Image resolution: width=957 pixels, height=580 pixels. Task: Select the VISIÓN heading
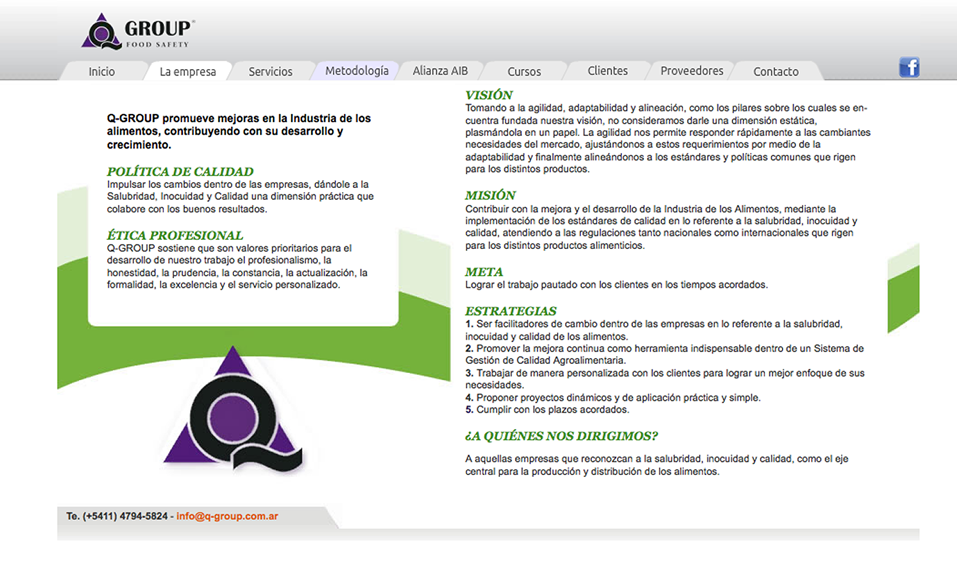pyautogui.click(x=488, y=95)
